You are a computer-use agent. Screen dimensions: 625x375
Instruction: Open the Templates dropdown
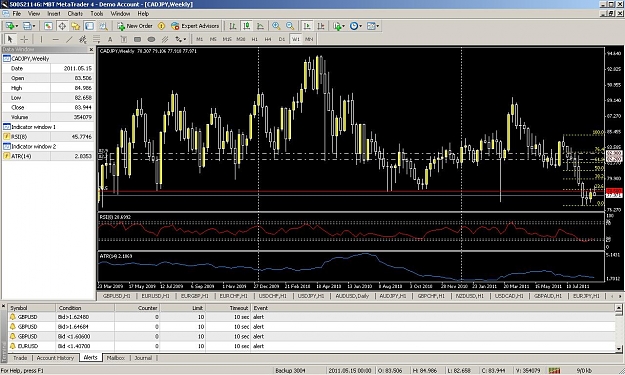[373, 26]
